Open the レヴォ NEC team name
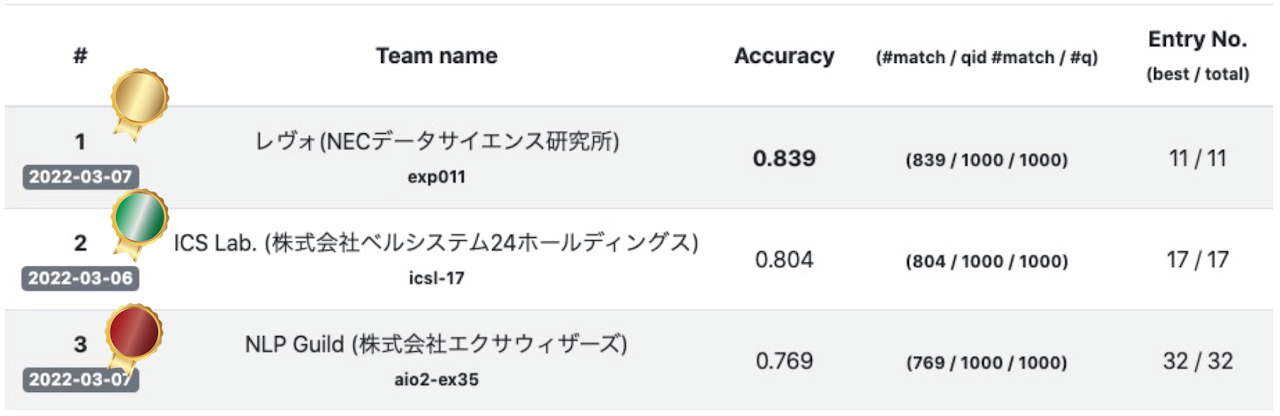The image size is (1280, 416). [437, 143]
